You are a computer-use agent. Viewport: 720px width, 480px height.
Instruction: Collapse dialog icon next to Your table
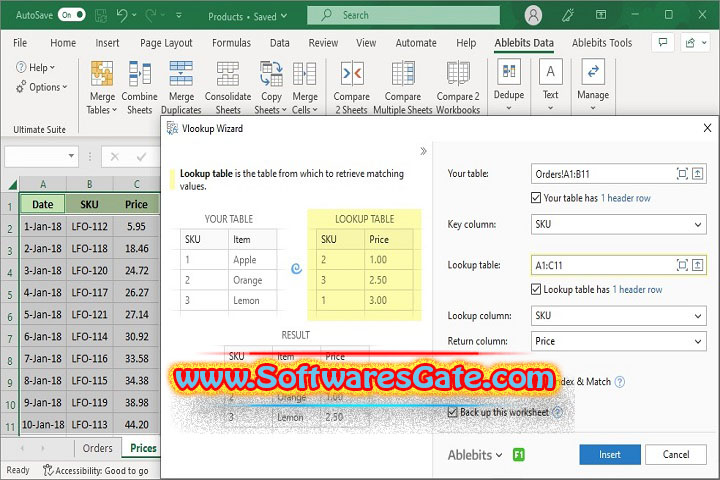coord(698,174)
